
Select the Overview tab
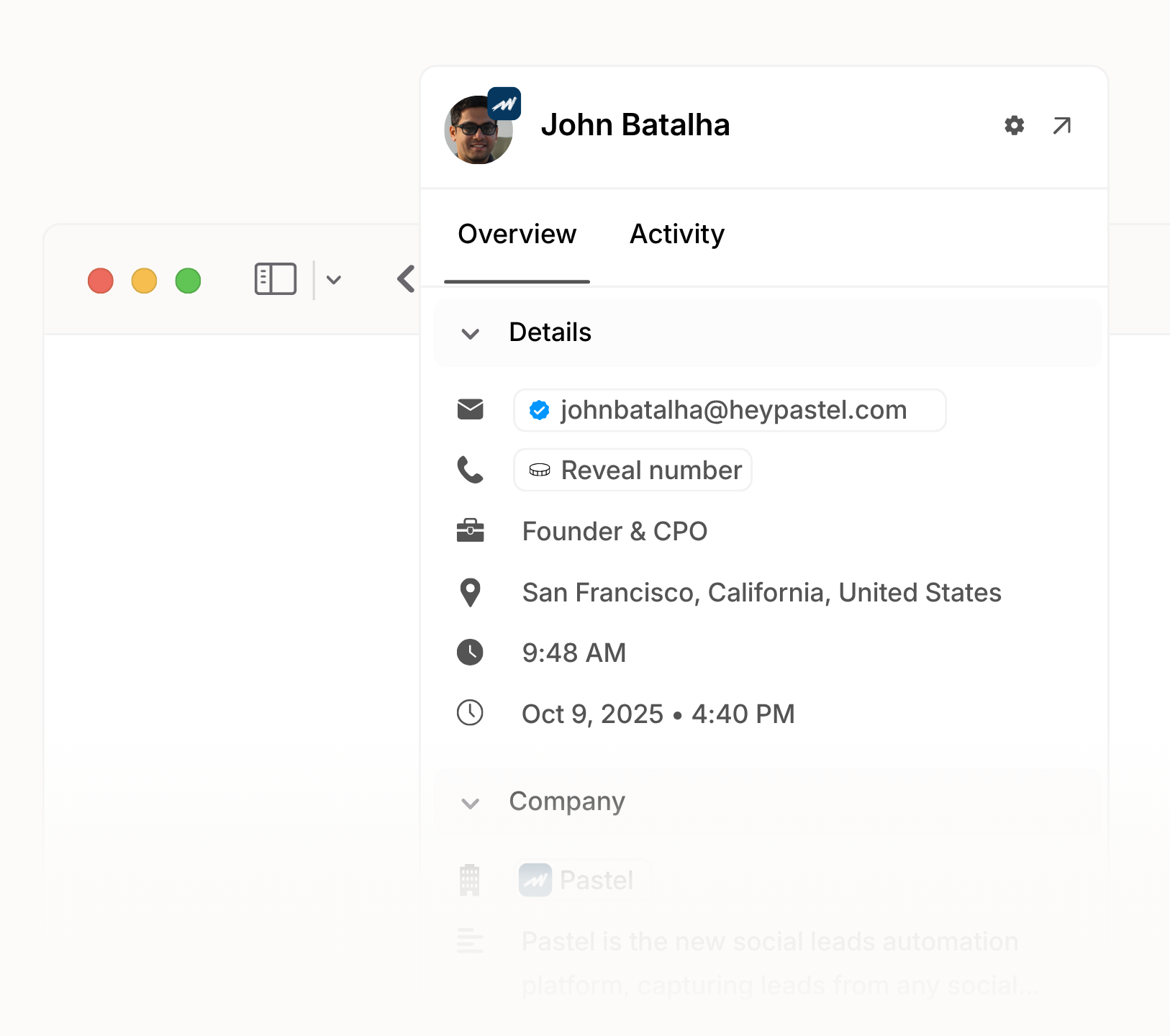coord(517,234)
